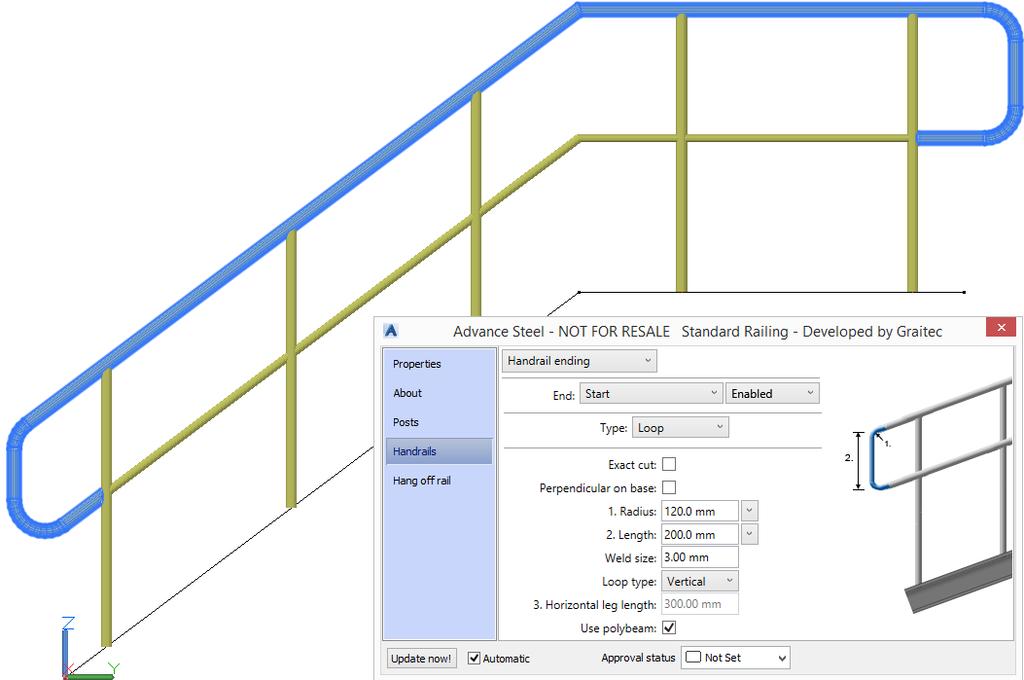The height and width of the screenshot is (680, 1024).
Task: Open the Approval status dropdown
Action: click(736, 658)
